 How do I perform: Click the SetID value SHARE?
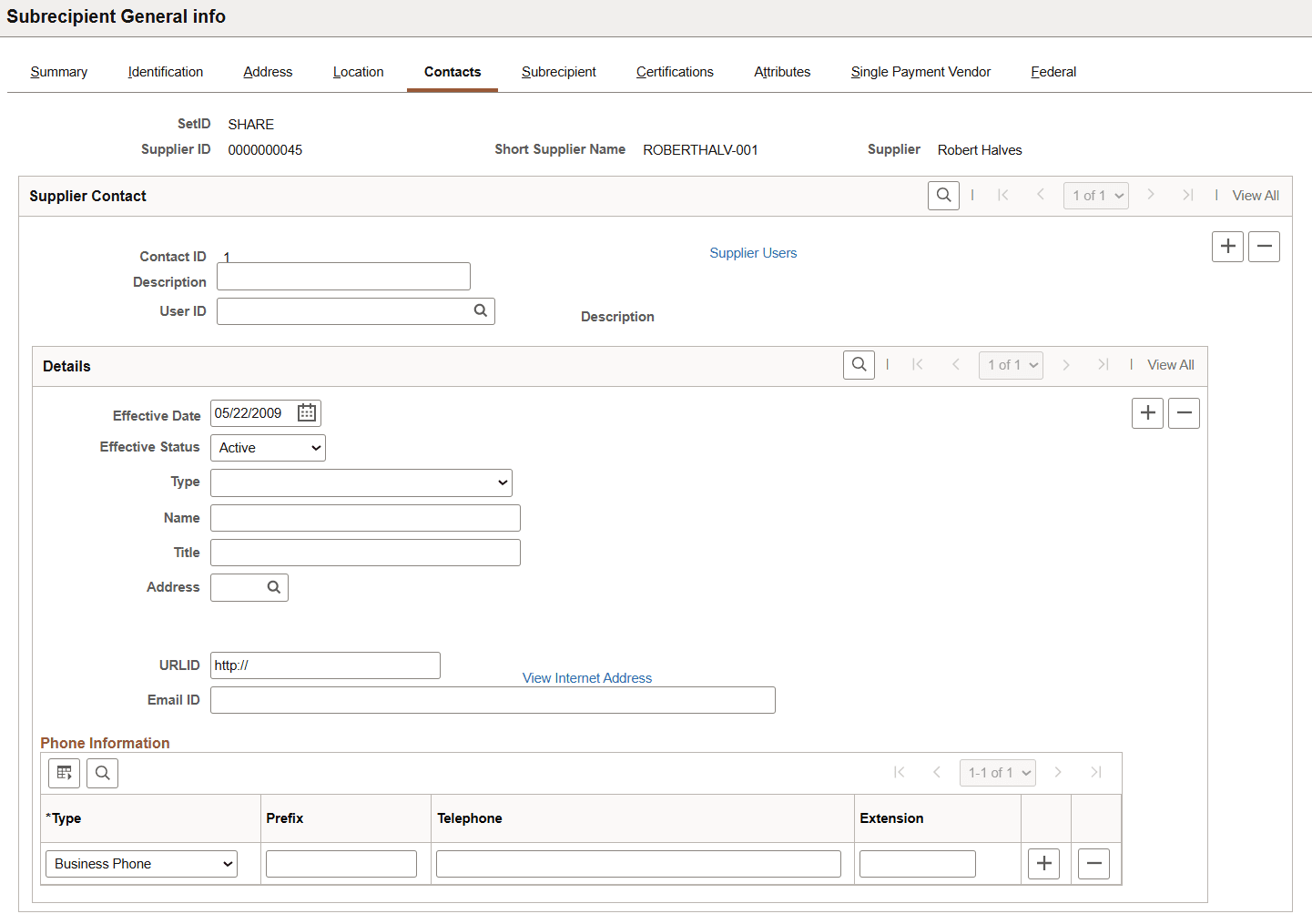[250, 125]
